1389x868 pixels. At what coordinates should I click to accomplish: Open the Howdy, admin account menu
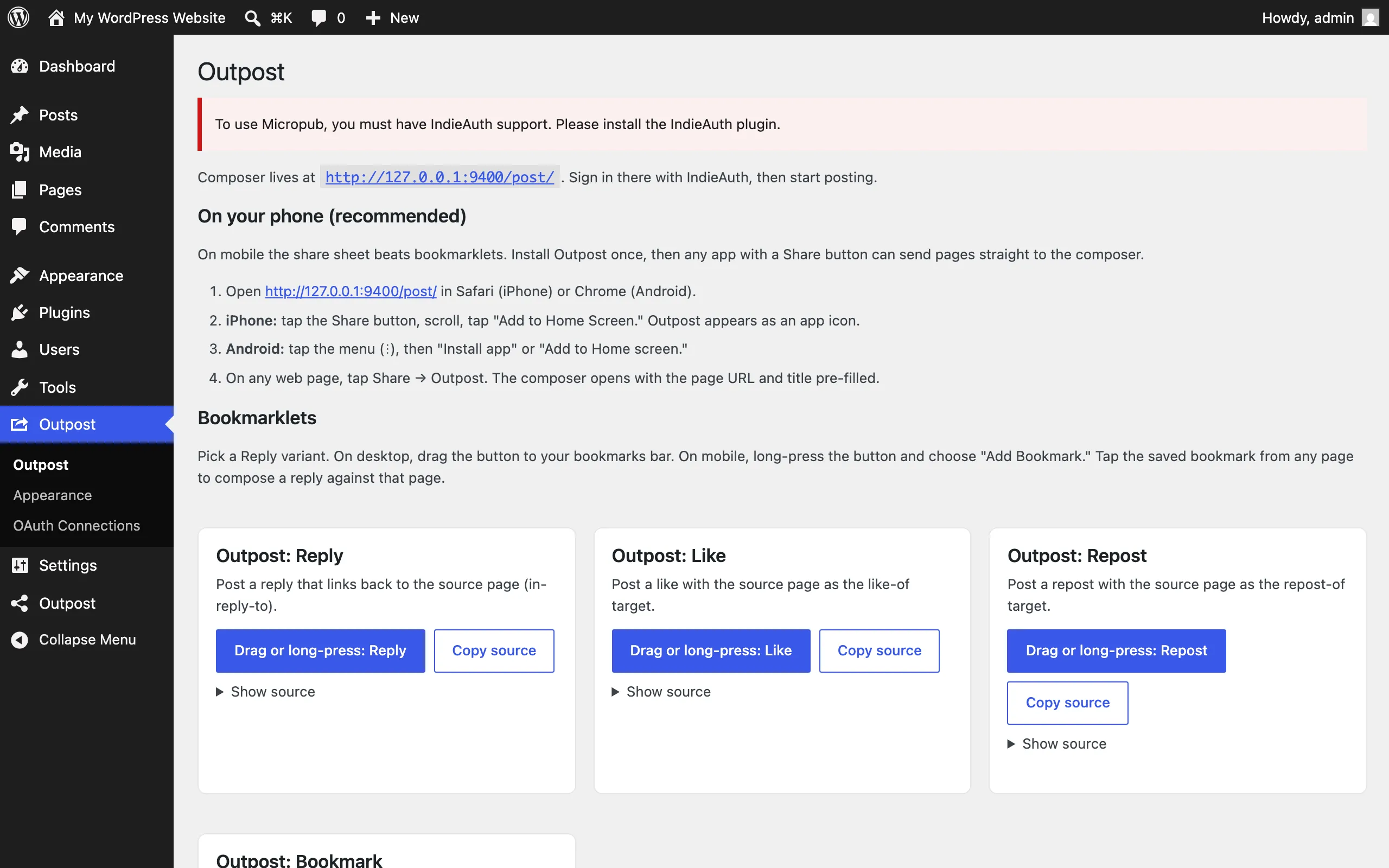pyautogui.click(x=1320, y=18)
